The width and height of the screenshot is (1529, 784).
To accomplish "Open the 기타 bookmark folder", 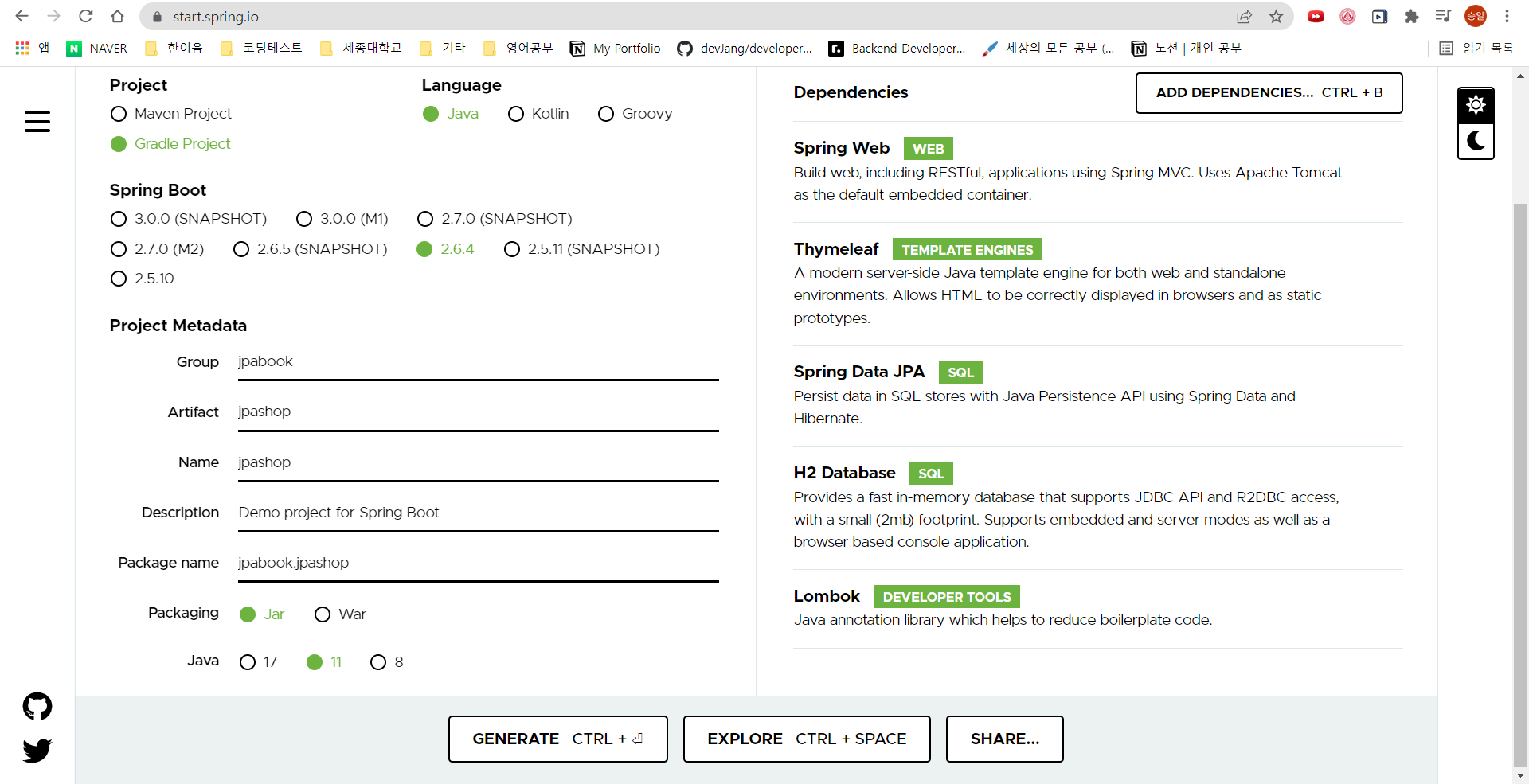I will coord(444,49).
